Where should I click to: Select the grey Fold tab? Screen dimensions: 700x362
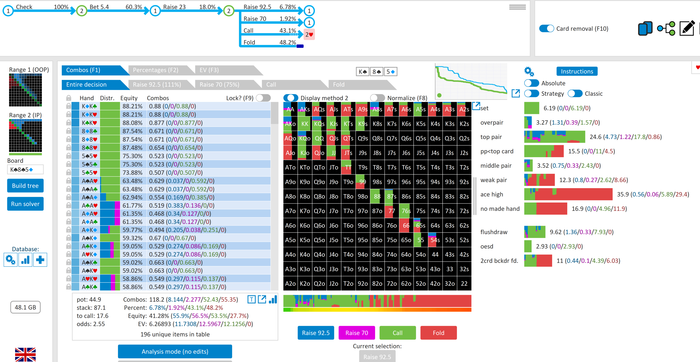[362, 85]
